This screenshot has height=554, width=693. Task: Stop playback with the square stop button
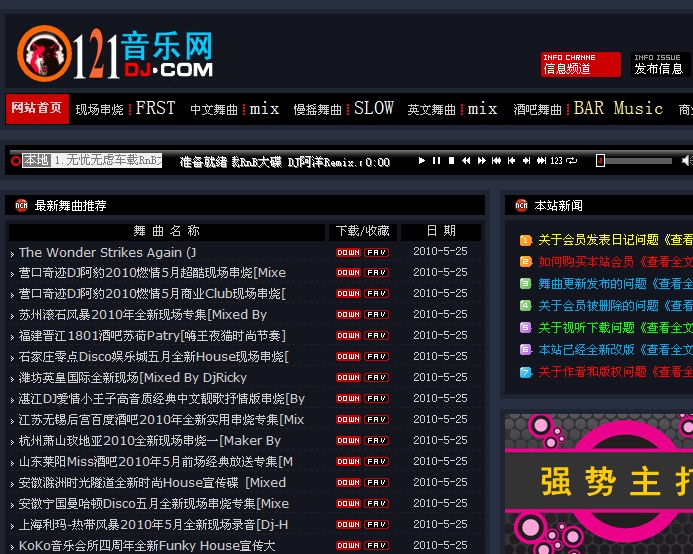point(451,160)
